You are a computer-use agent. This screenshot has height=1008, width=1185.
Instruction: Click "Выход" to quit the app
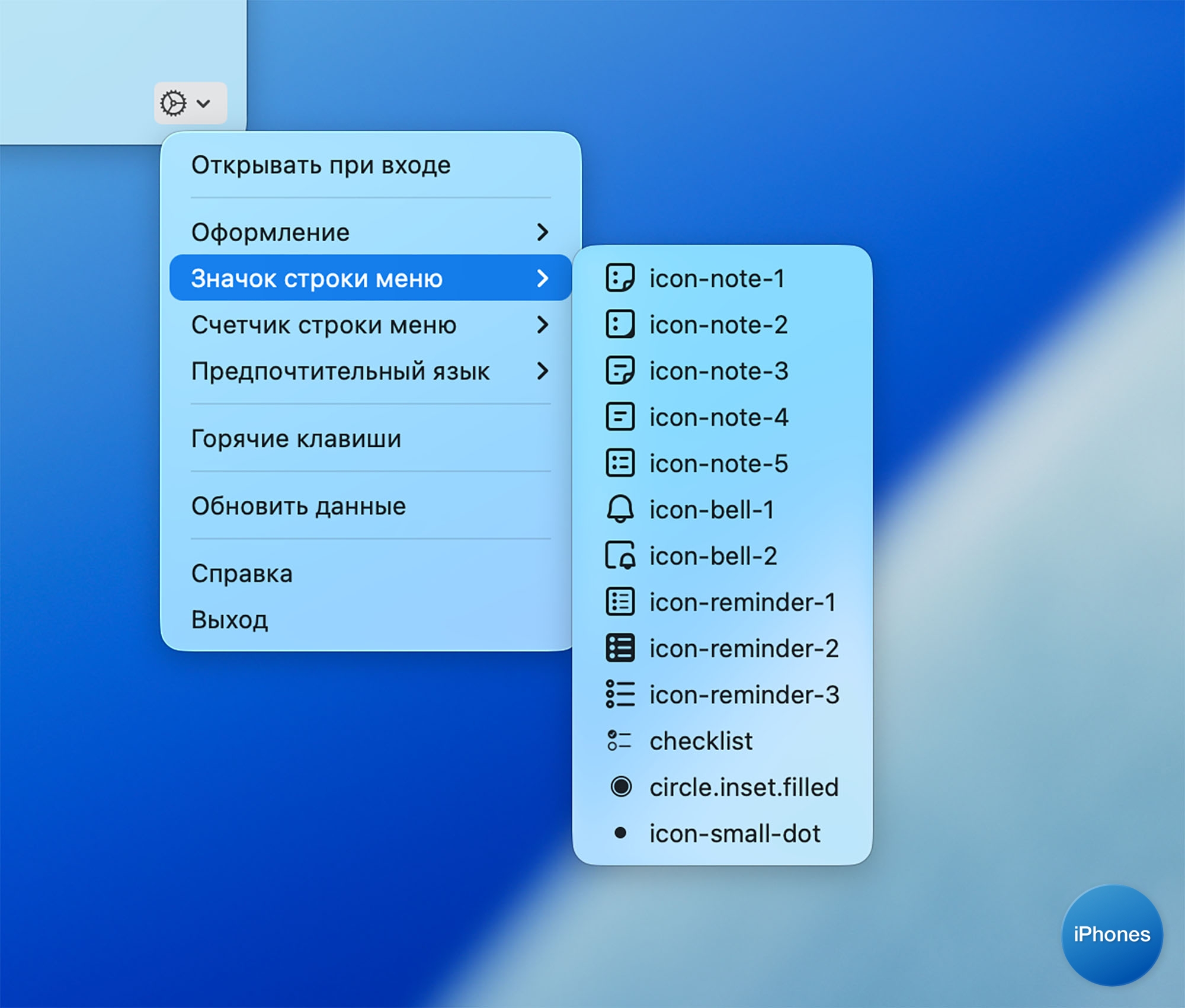(229, 620)
